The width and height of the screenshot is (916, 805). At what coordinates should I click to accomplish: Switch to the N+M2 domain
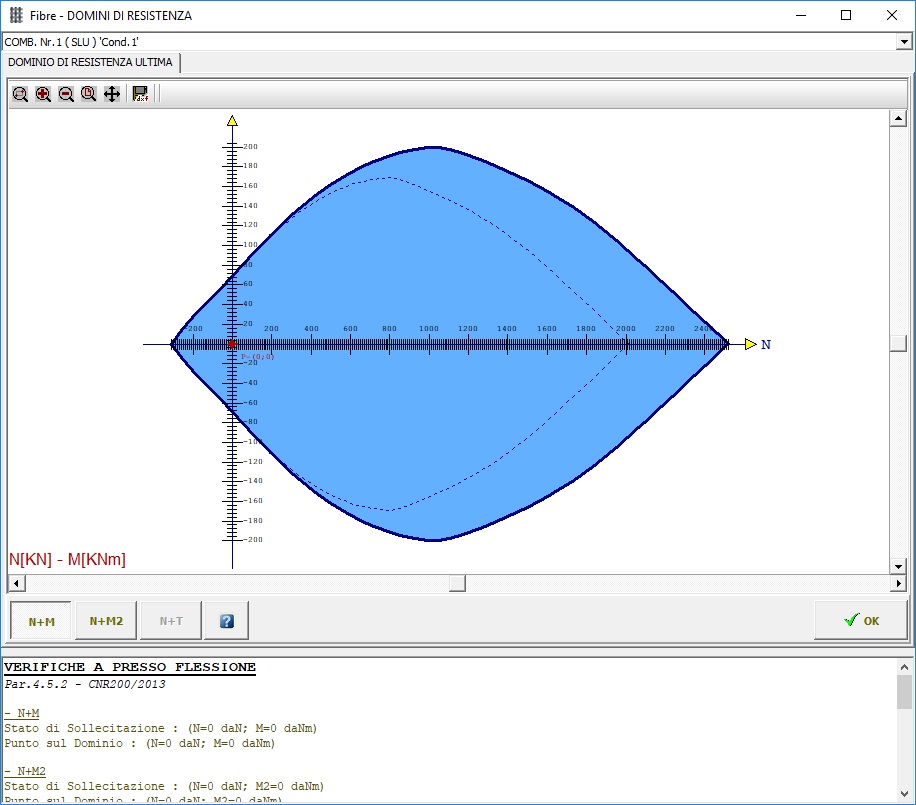106,621
